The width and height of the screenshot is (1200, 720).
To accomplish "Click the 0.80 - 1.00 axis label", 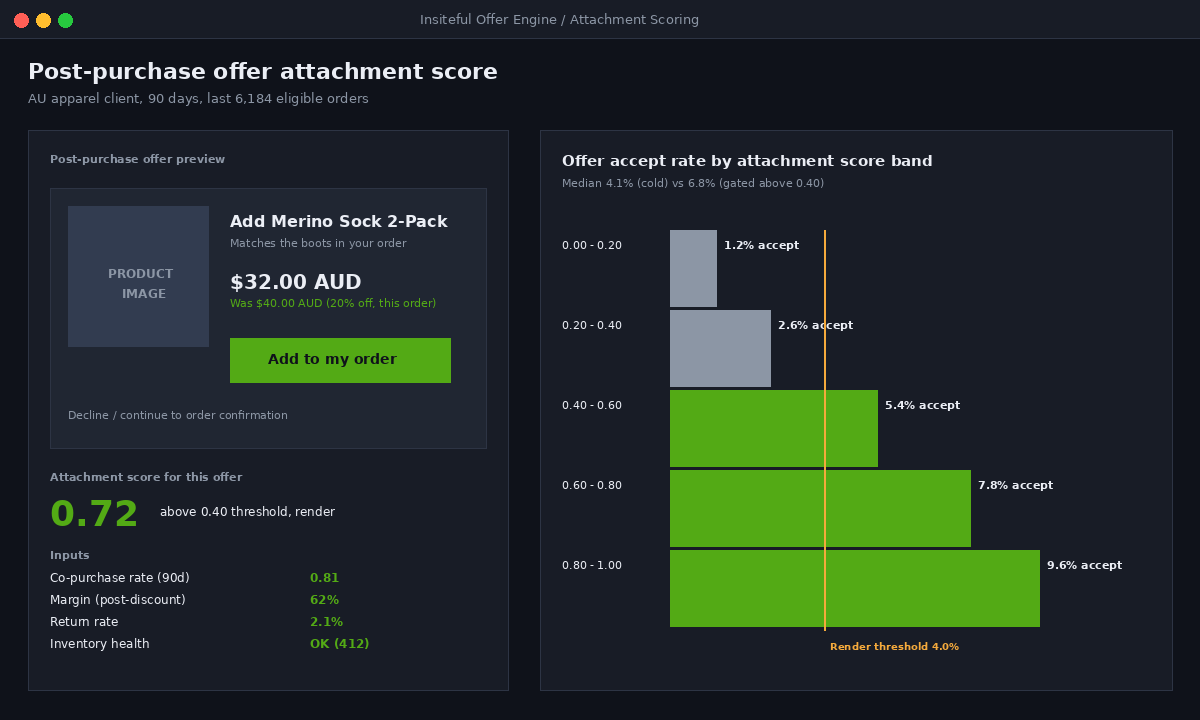I will tap(592, 565).
